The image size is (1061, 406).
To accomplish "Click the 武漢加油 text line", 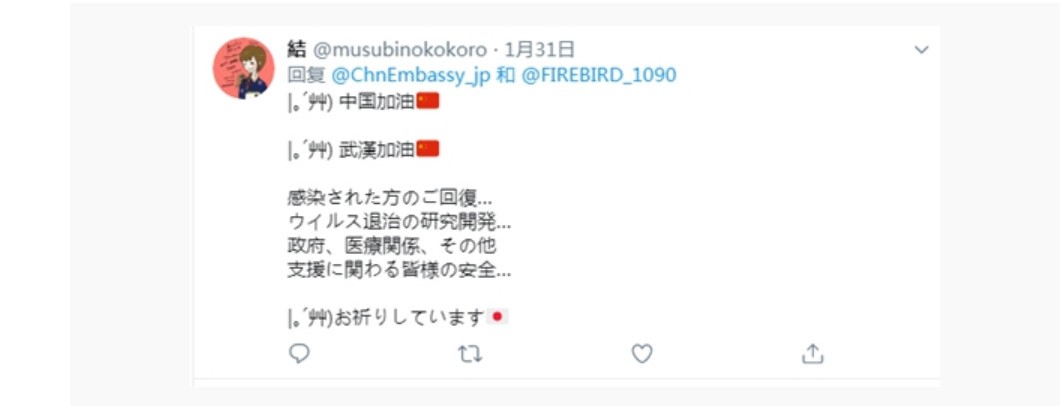I will tap(363, 150).
